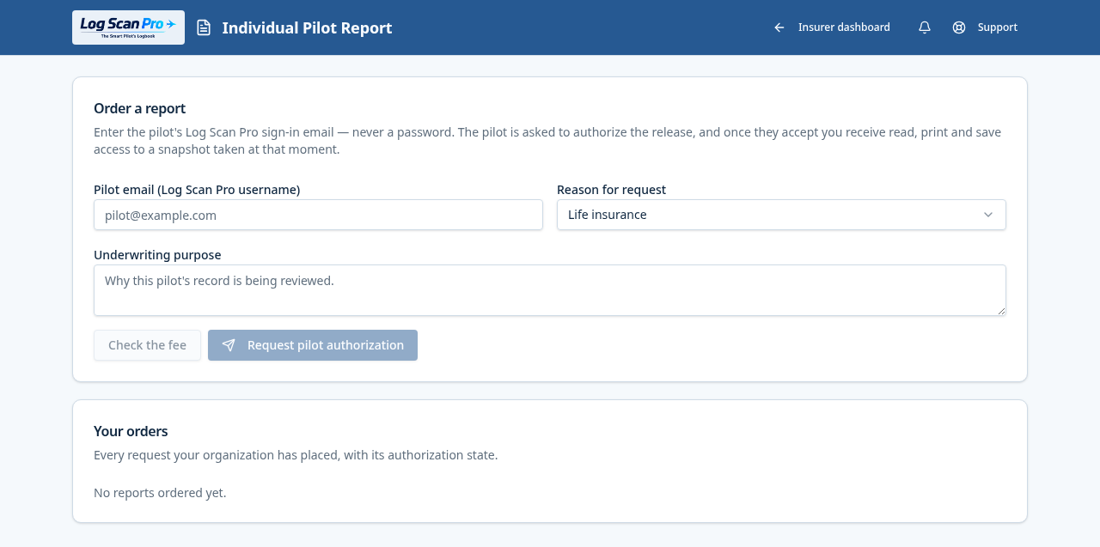Click the No reports ordered yet text
The height and width of the screenshot is (547, 1100).
click(x=160, y=493)
